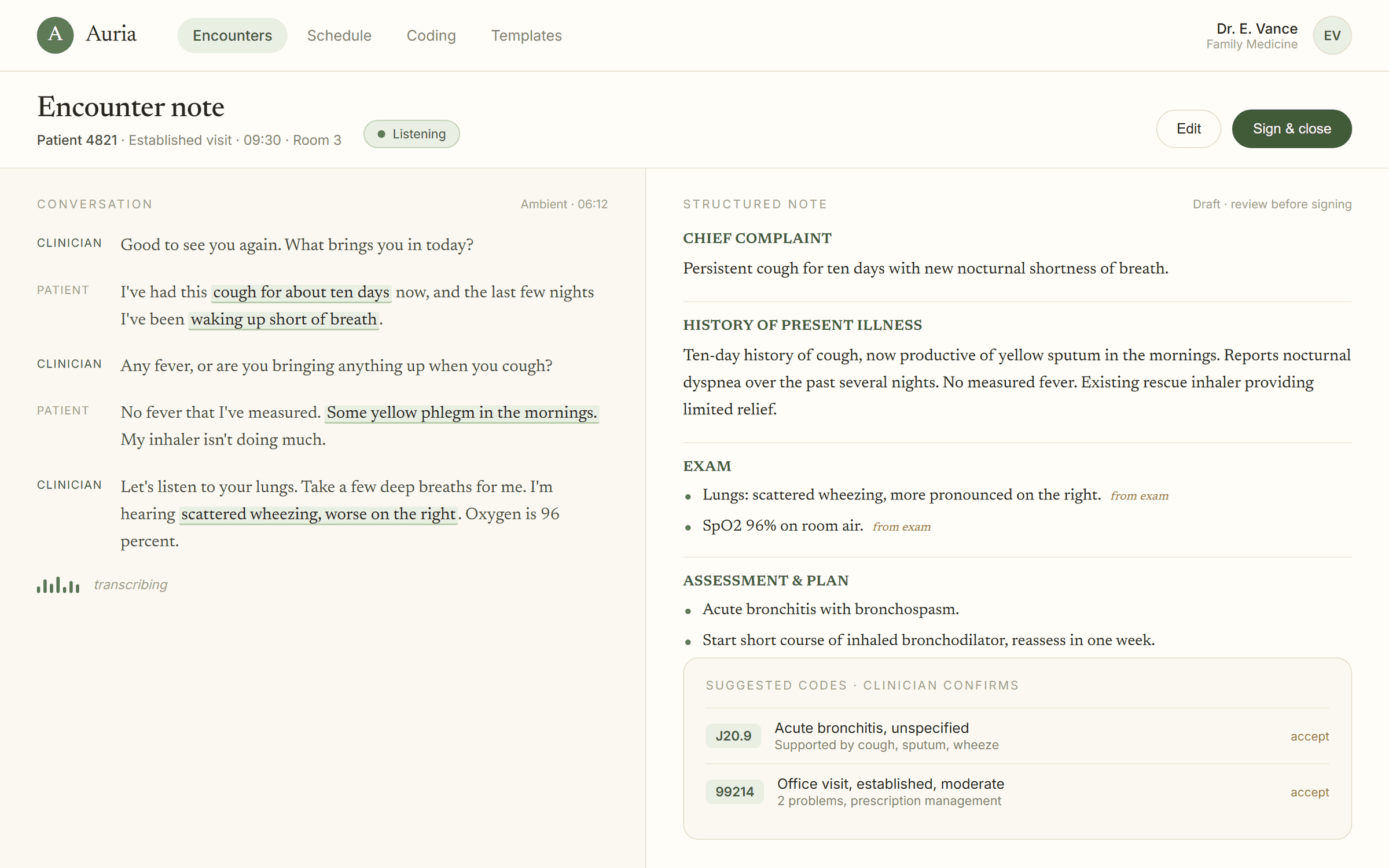Click the 99214 code badge

point(734,792)
